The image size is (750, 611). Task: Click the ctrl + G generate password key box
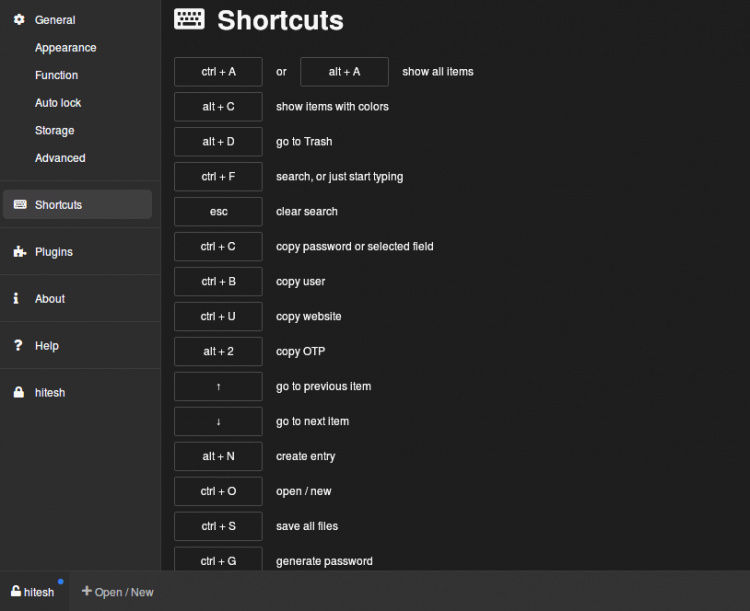[x=218, y=560]
